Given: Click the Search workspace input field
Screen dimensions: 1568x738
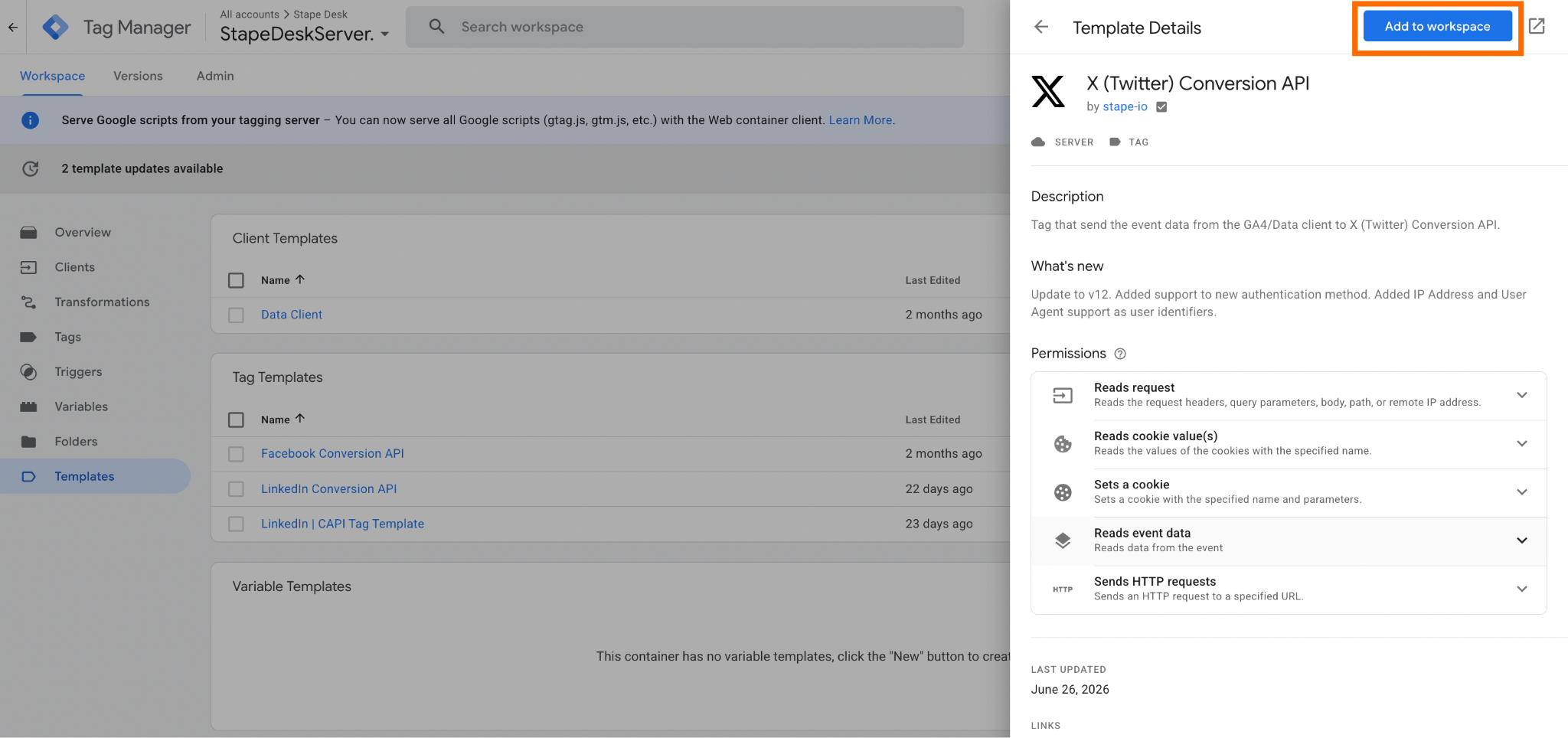Looking at the screenshot, I should point(684,27).
